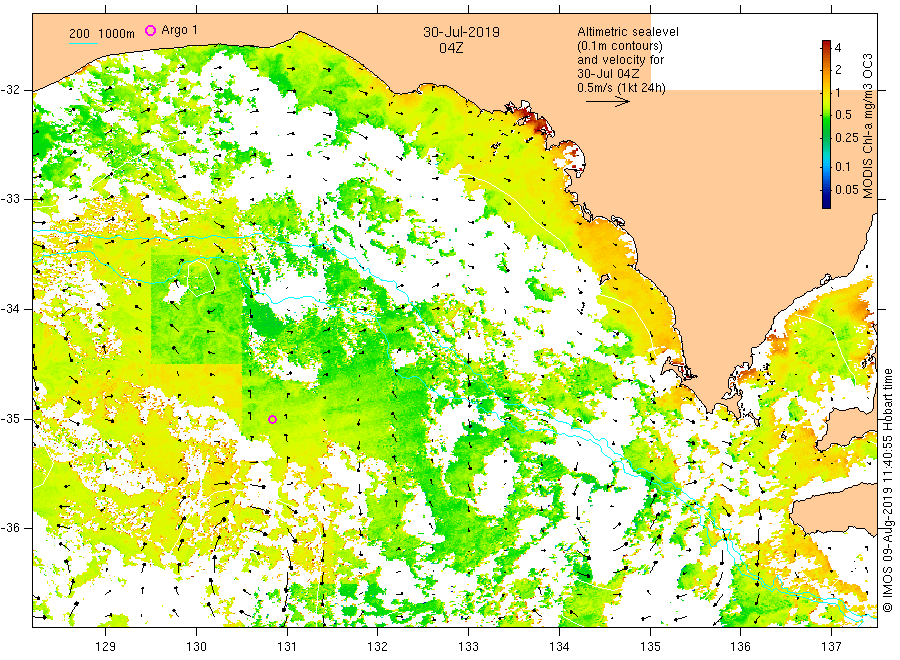Screen dimensions: 900x660
Task: Click the 'Argo 1' legend label
Action: (x=180, y=30)
